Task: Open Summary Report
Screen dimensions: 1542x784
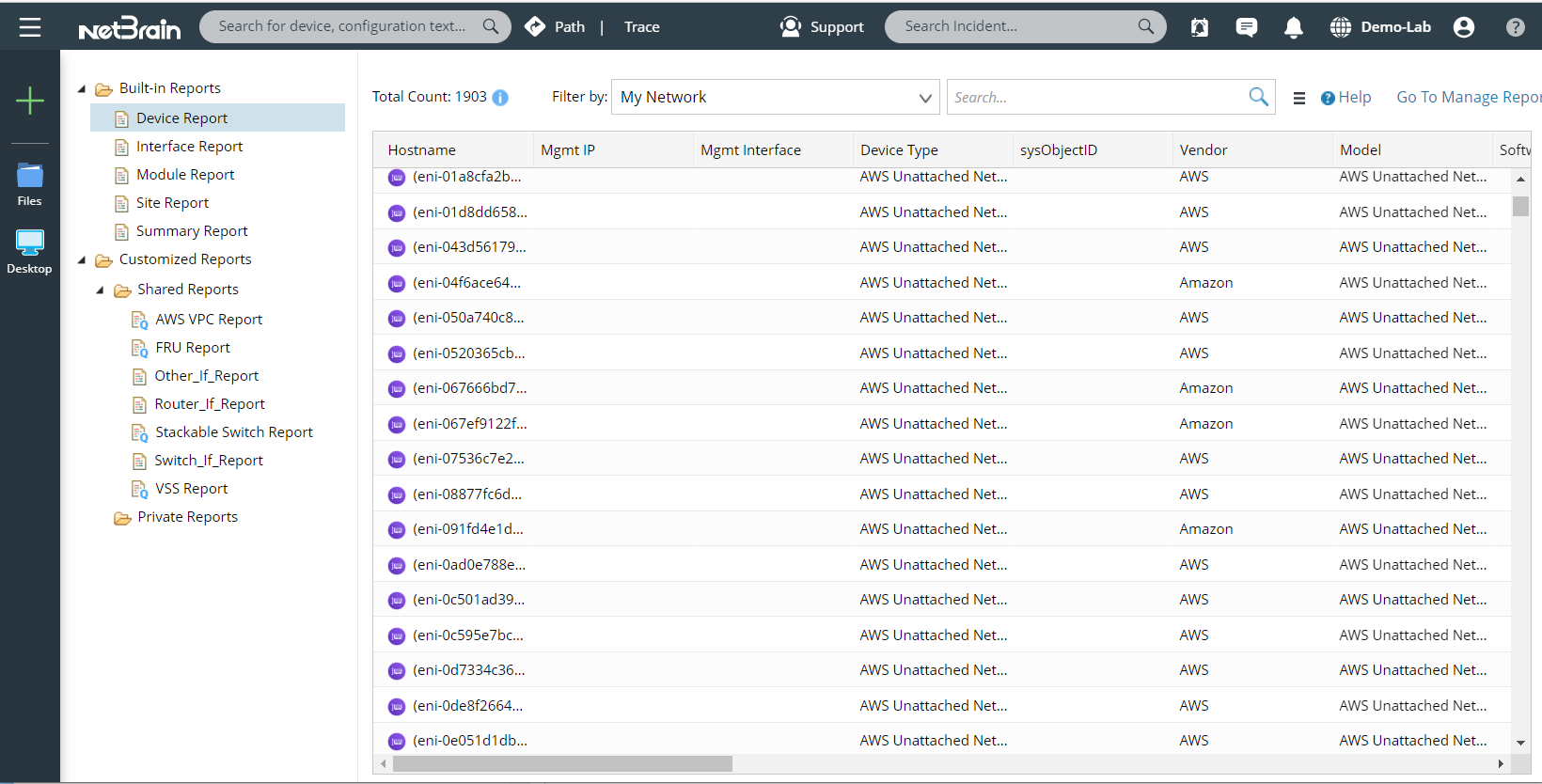Action: 192,231
